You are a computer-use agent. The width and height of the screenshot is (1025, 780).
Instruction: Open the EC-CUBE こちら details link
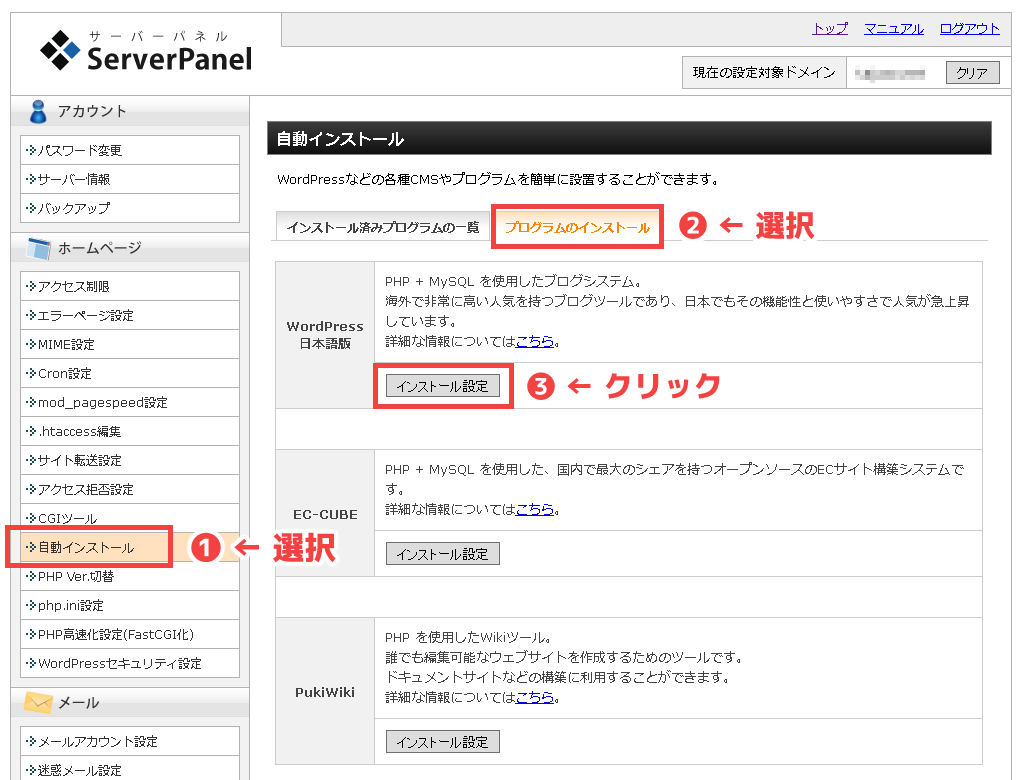(535, 509)
